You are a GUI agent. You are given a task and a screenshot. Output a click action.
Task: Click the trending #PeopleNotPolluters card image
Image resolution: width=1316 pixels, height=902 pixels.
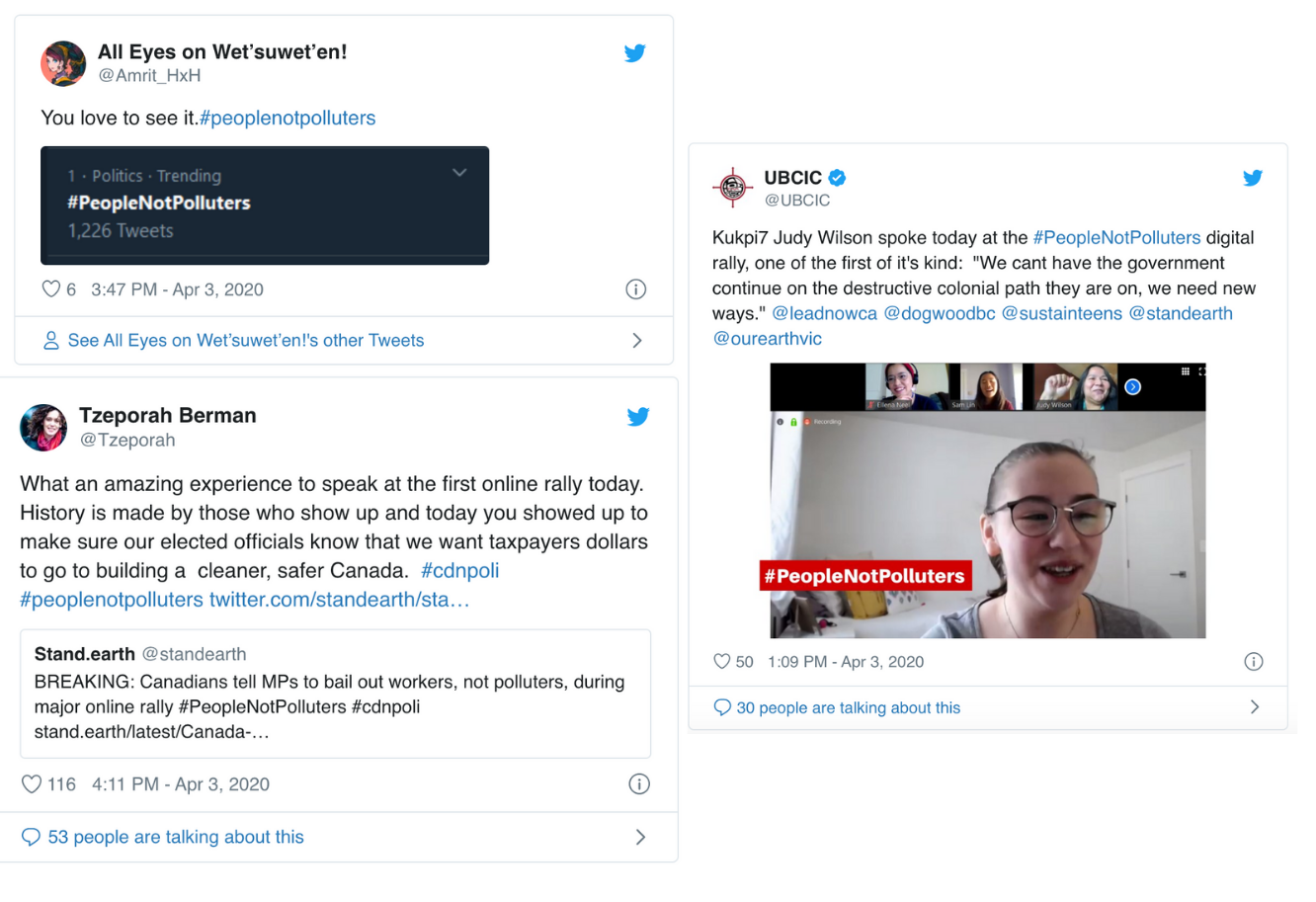coord(265,205)
